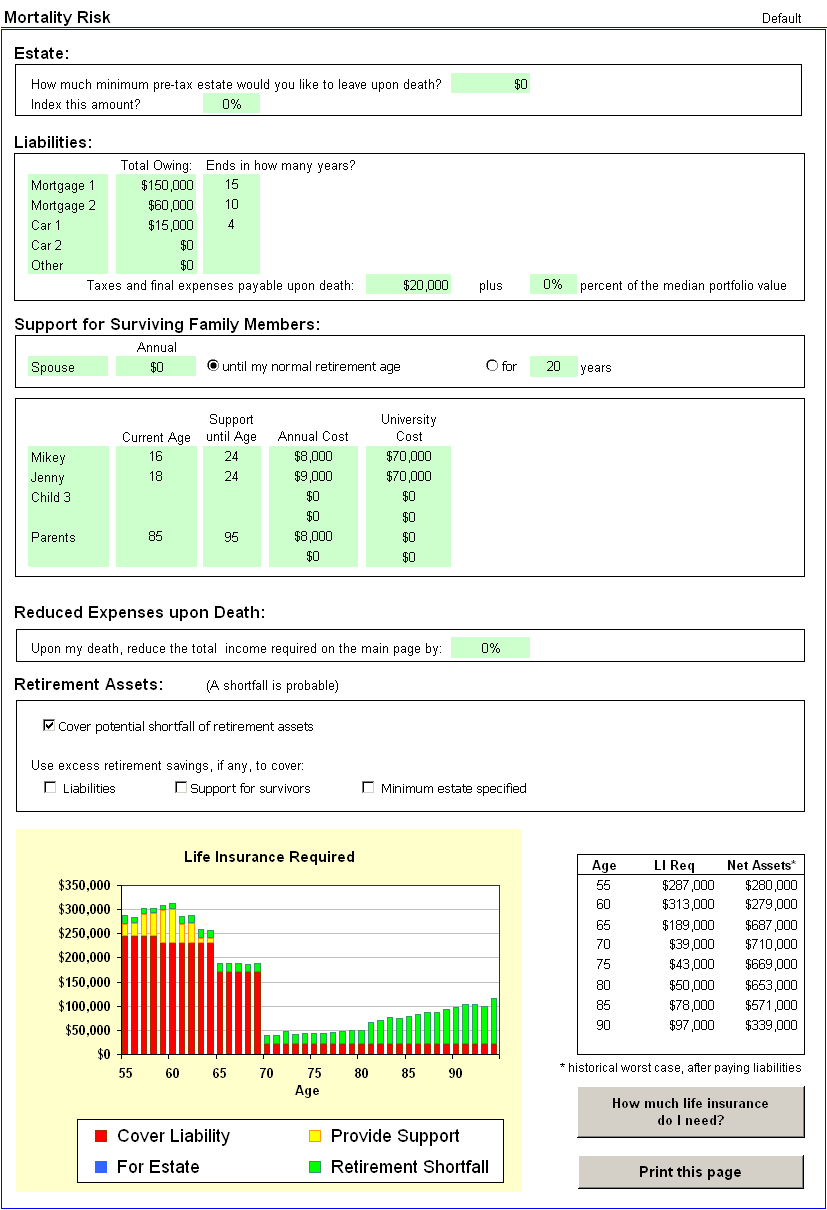Viewport: 827px width, 1210px height.
Task: Choose the spouse support 'for' years radio button
Action: click(x=491, y=366)
